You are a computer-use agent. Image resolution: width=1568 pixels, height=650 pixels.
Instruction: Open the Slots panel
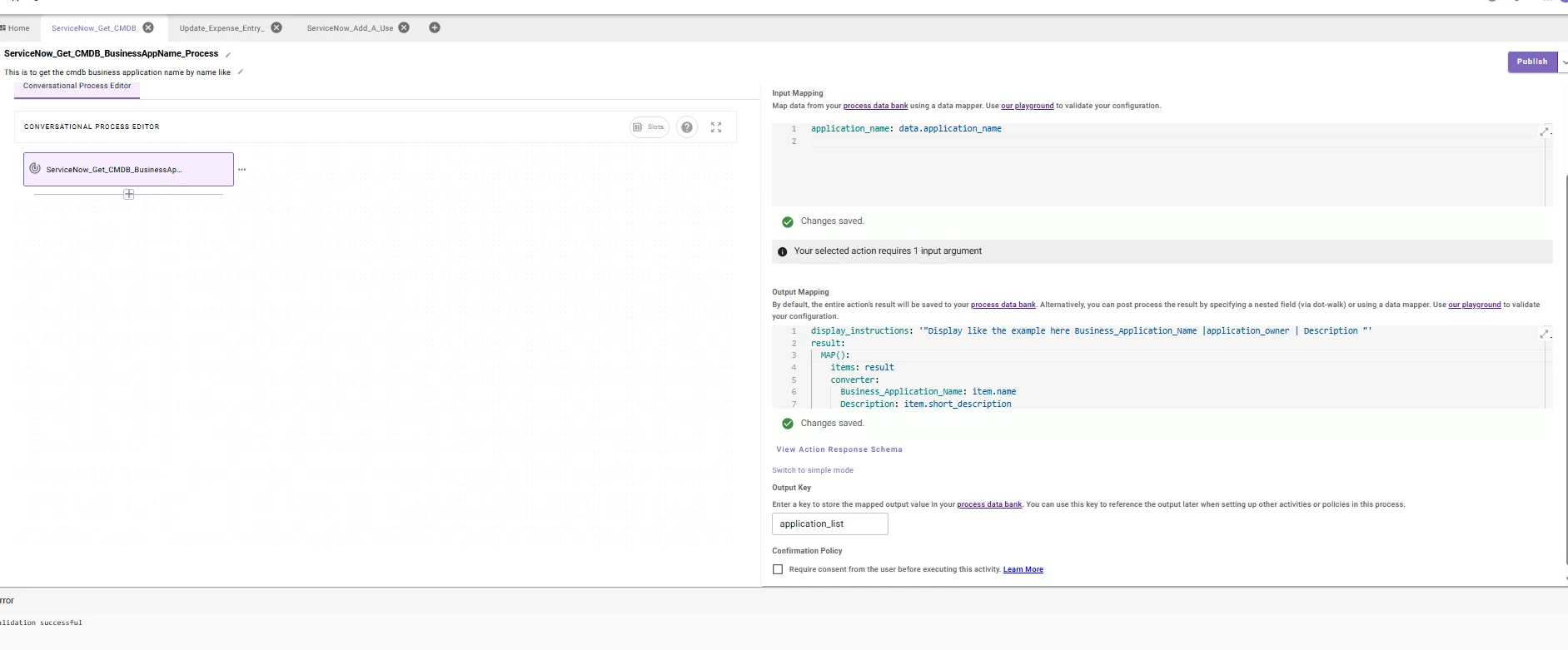tap(649, 127)
